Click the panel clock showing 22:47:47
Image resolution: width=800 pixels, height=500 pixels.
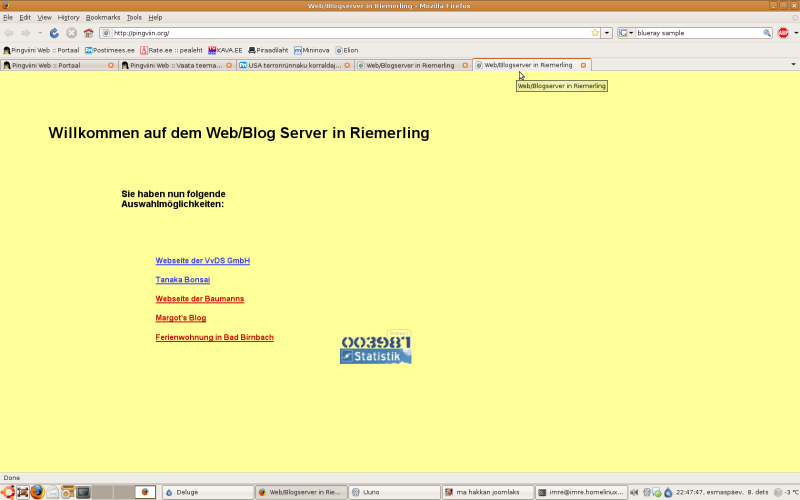722,492
